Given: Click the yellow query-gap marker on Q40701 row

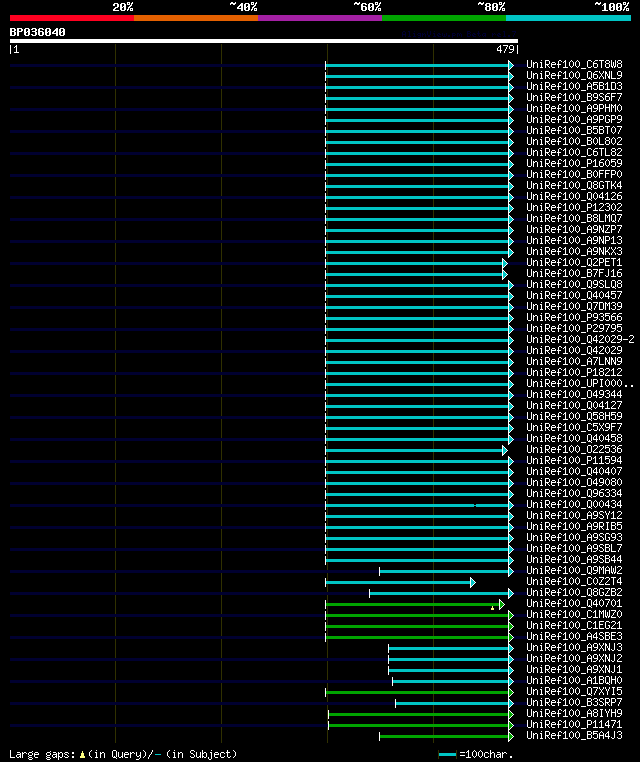Looking at the screenshot, I should [x=493, y=607].
